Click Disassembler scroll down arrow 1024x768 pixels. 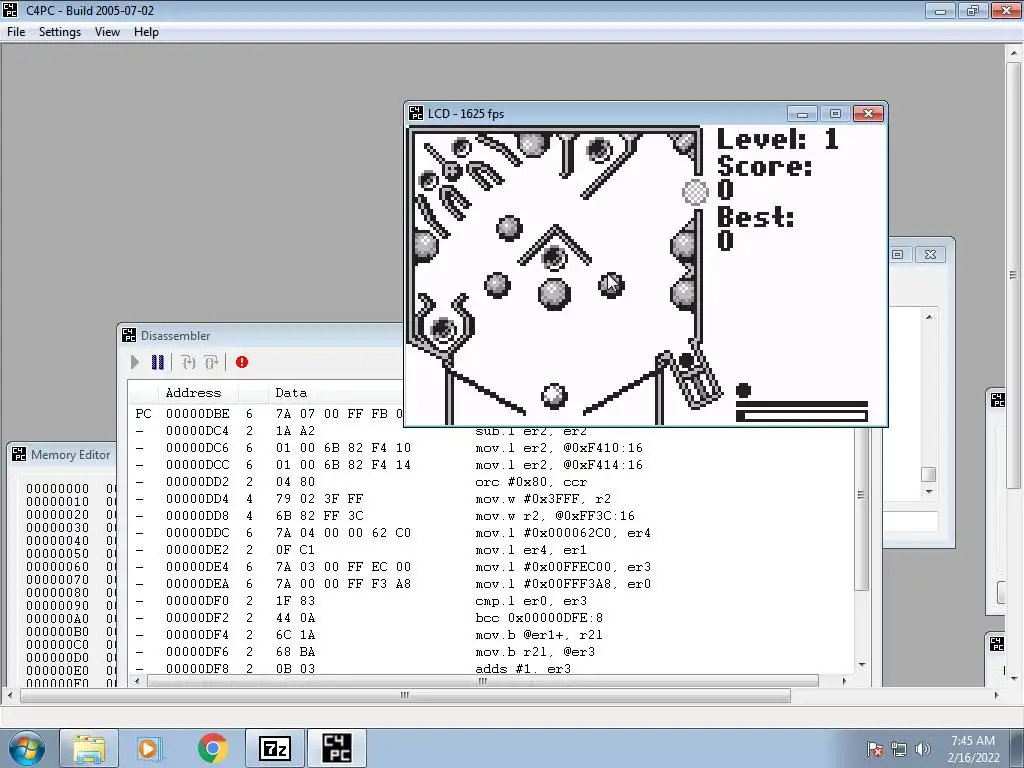(x=862, y=665)
